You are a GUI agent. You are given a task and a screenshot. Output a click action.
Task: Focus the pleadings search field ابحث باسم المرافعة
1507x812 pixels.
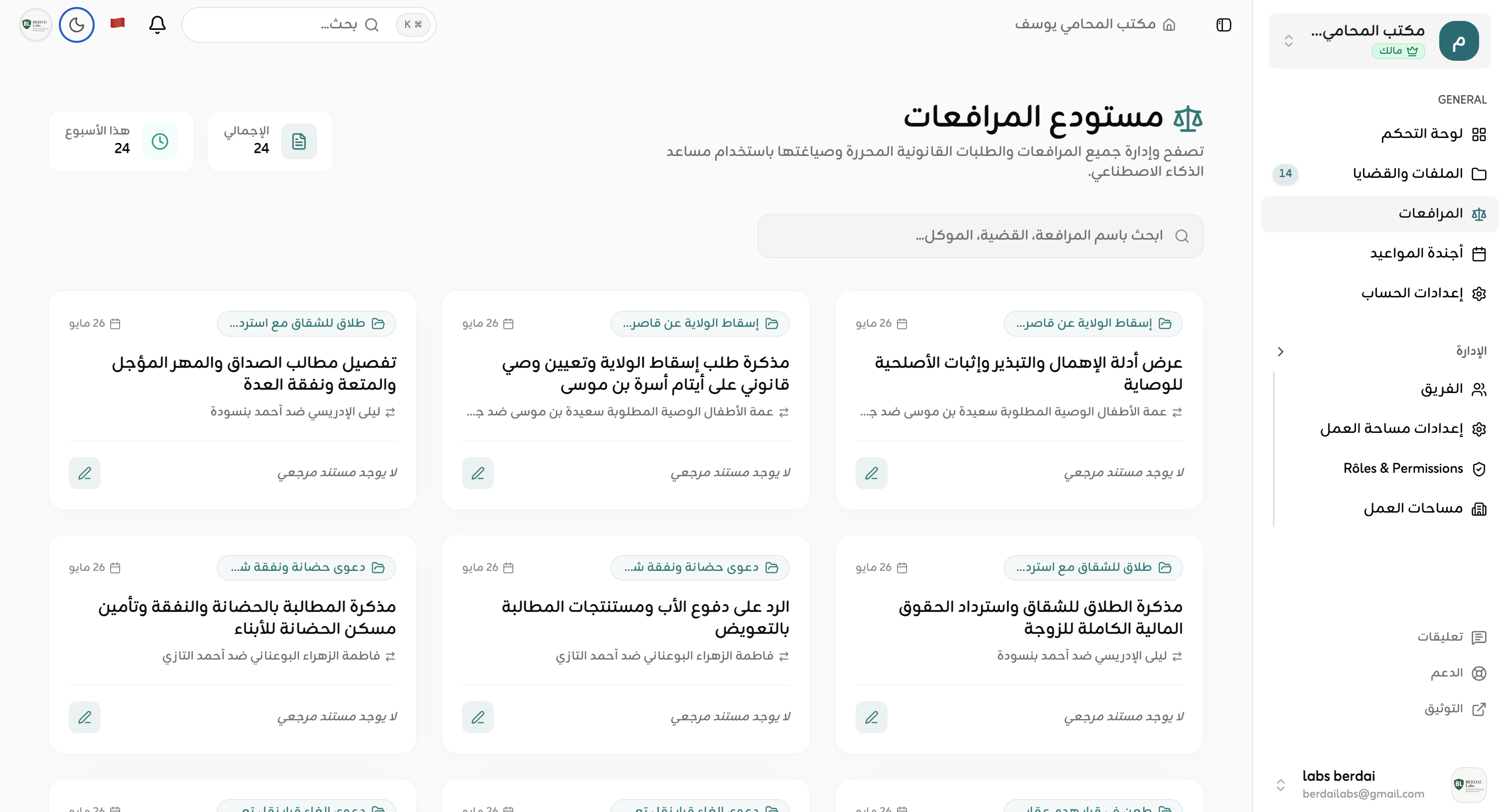coord(980,236)
